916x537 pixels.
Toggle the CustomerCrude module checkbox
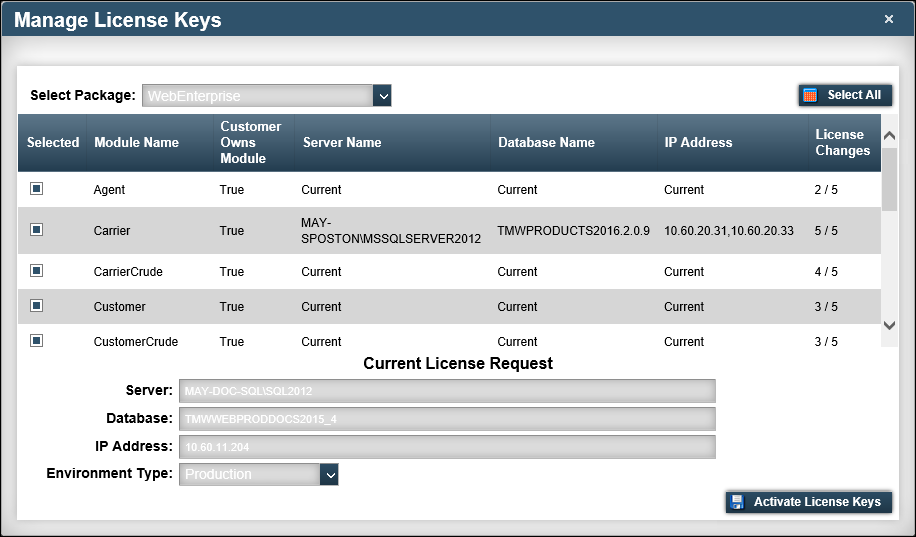coord(37,340)
